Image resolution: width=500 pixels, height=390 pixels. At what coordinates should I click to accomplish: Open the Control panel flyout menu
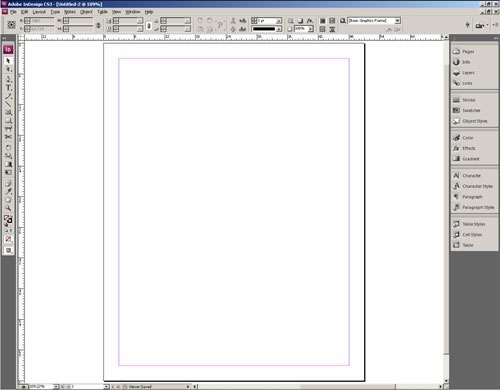point(495,25)
